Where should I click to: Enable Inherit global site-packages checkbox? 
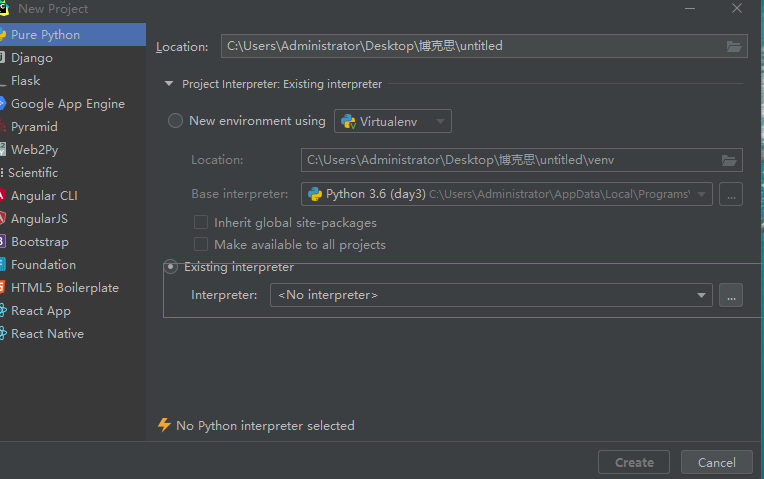pyautogui.click(x=201, y=222)
